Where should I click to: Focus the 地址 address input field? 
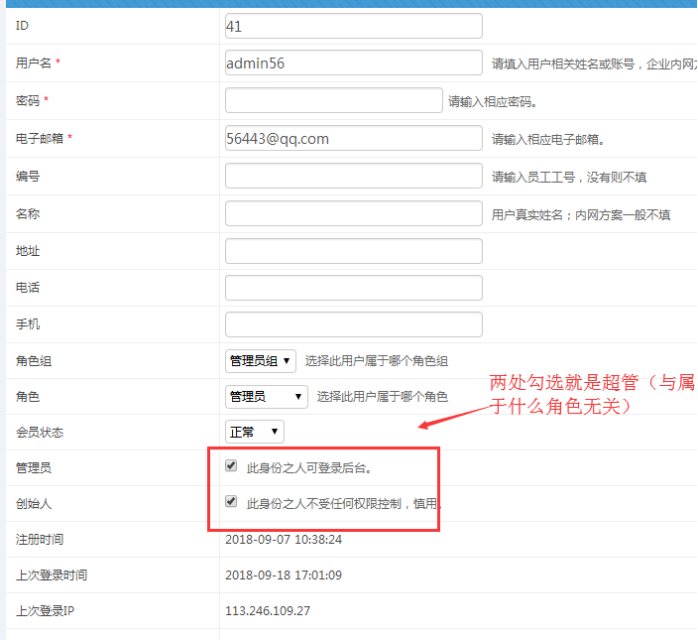pyautogui.click(x=353, y=250)
